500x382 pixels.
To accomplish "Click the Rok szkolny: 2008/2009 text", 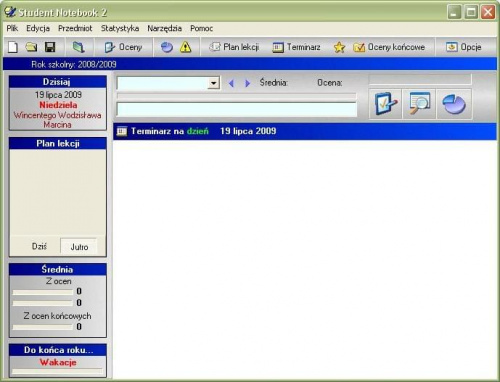I will [74, 64].
